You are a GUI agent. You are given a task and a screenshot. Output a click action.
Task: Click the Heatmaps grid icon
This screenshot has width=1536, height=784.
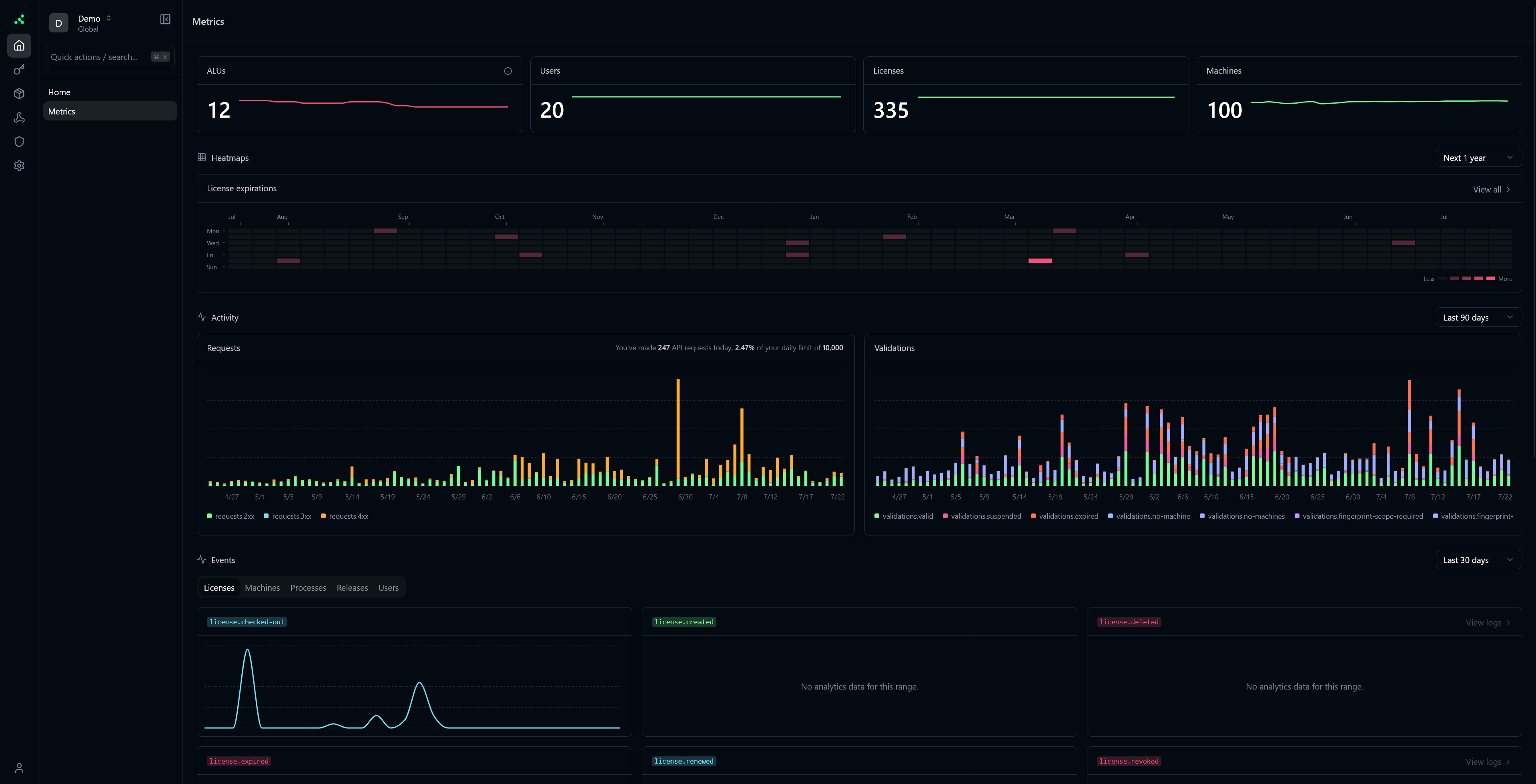point(202,157)
